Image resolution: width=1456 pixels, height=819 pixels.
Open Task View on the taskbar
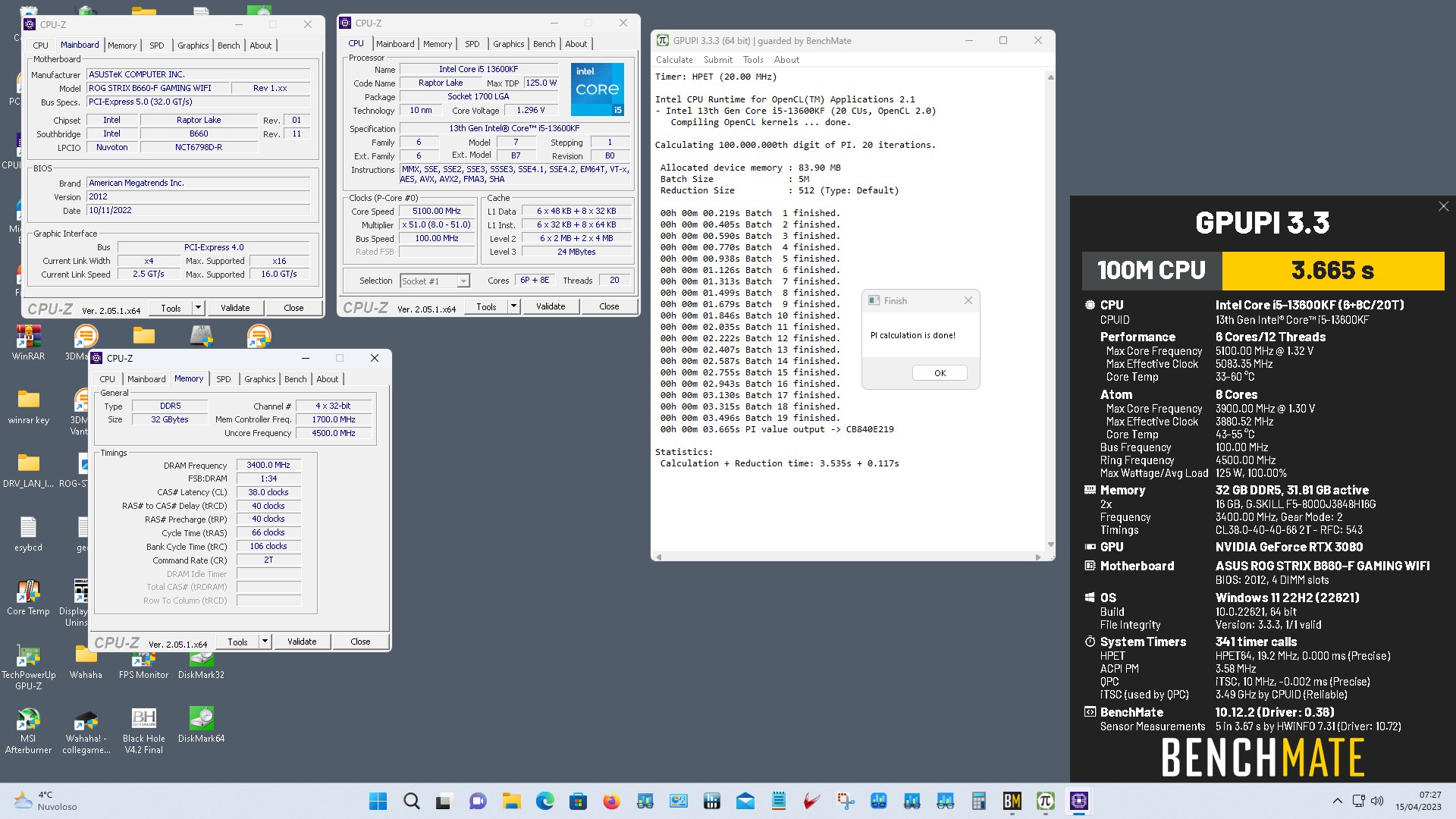(x=444, y=801)
